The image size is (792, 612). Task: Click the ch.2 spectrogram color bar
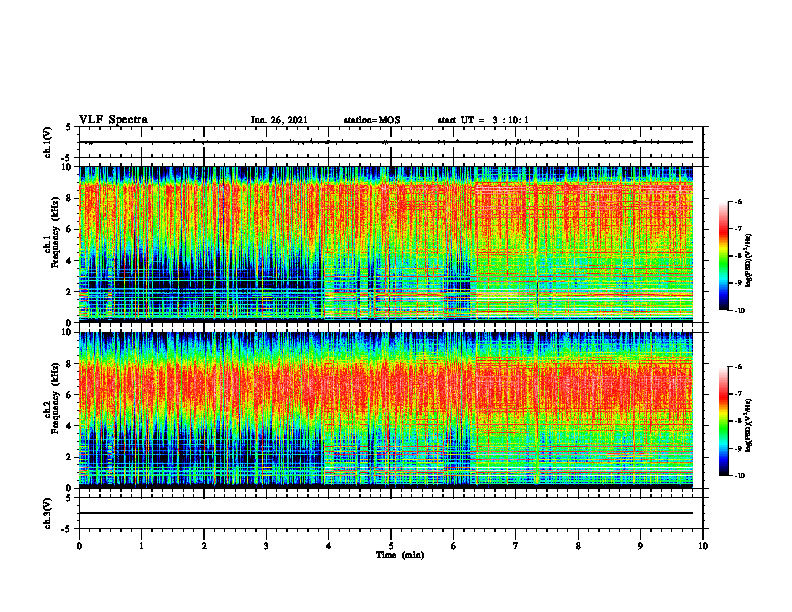tap(723, 421)
